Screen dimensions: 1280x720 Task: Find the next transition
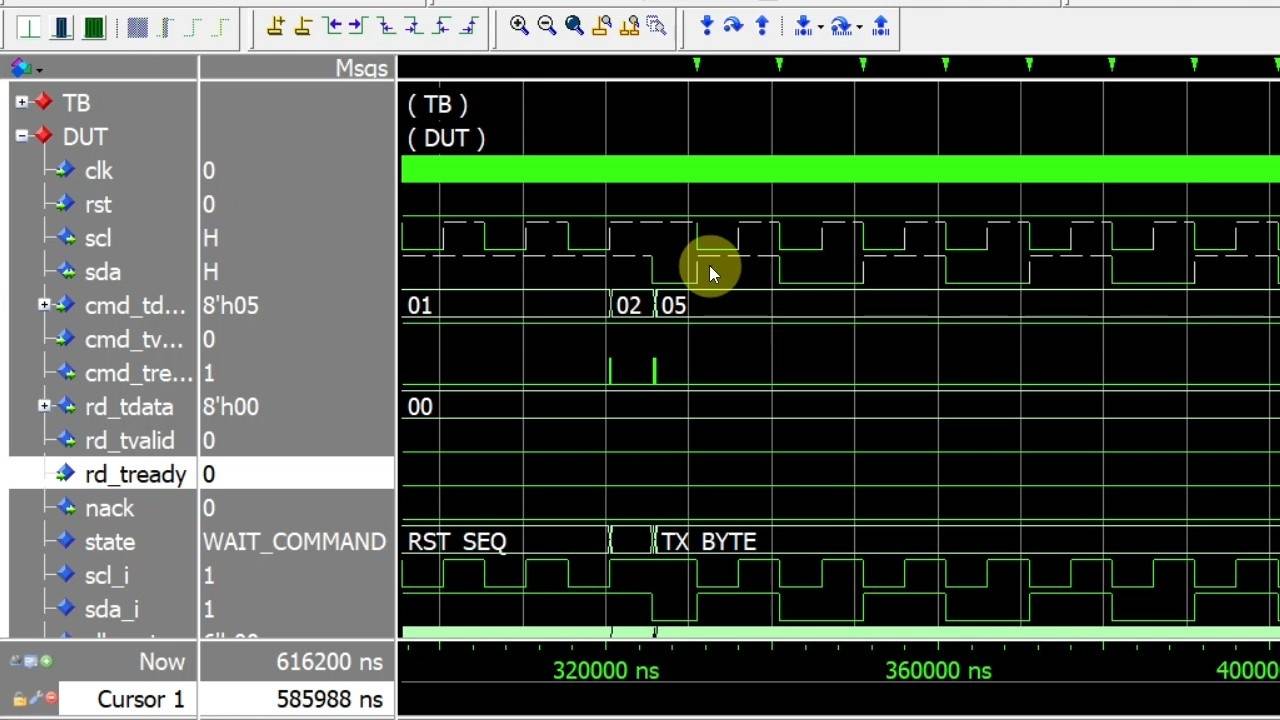358,27
